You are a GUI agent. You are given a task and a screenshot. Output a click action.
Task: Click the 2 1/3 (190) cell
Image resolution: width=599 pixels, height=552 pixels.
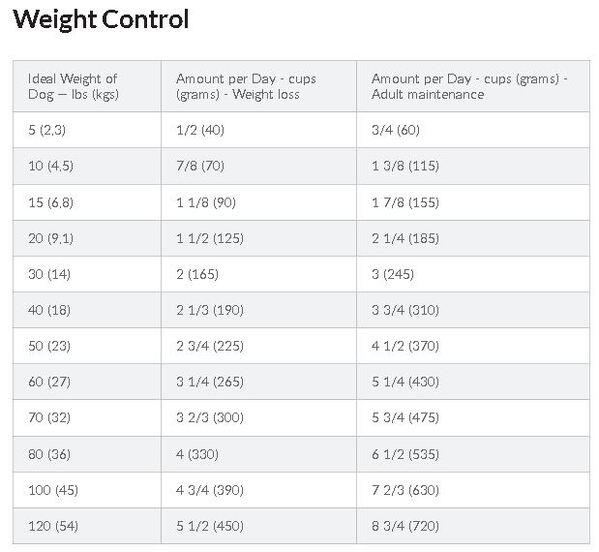(x=259, y=310)
